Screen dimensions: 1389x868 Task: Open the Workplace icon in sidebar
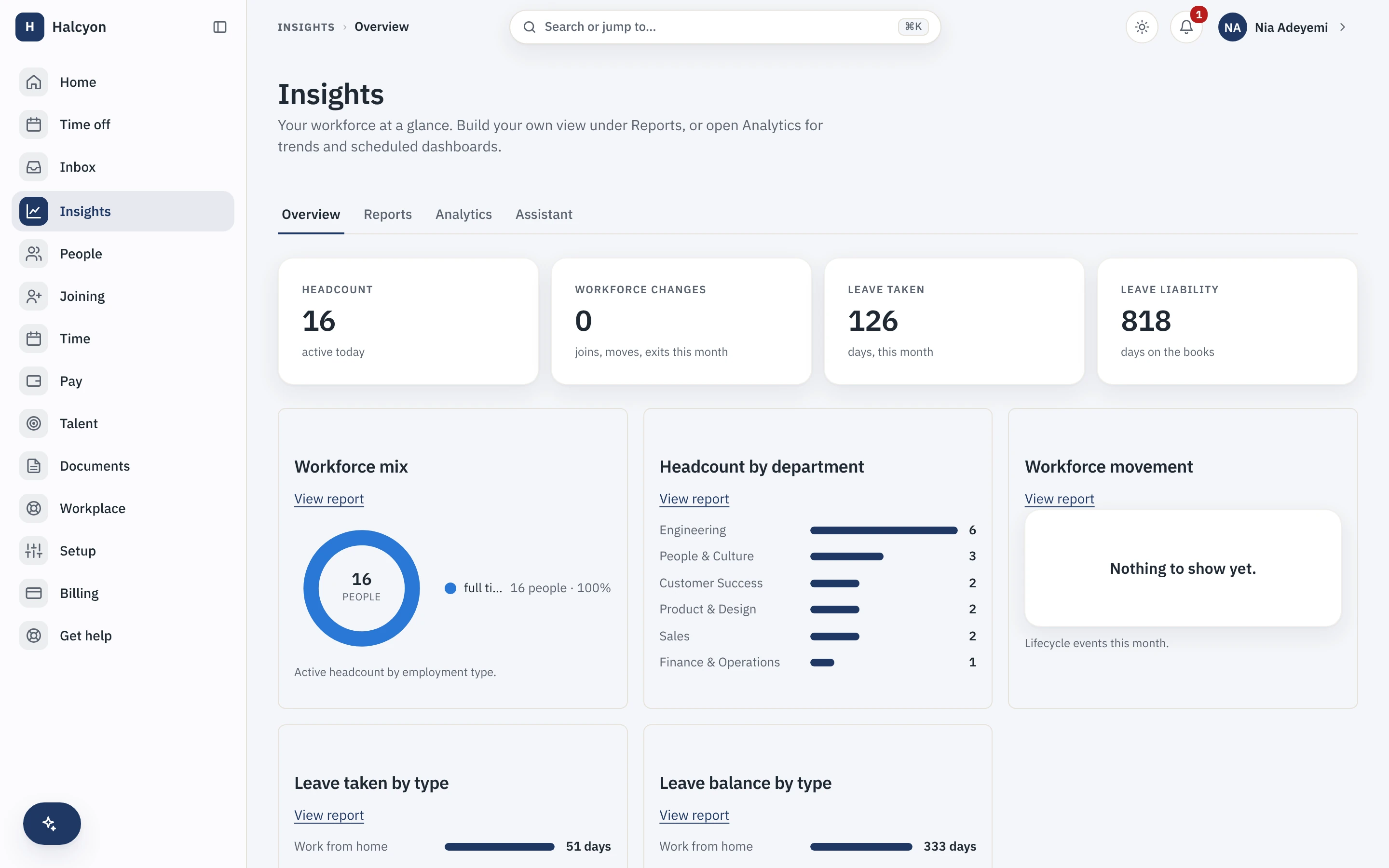(33, 509)
